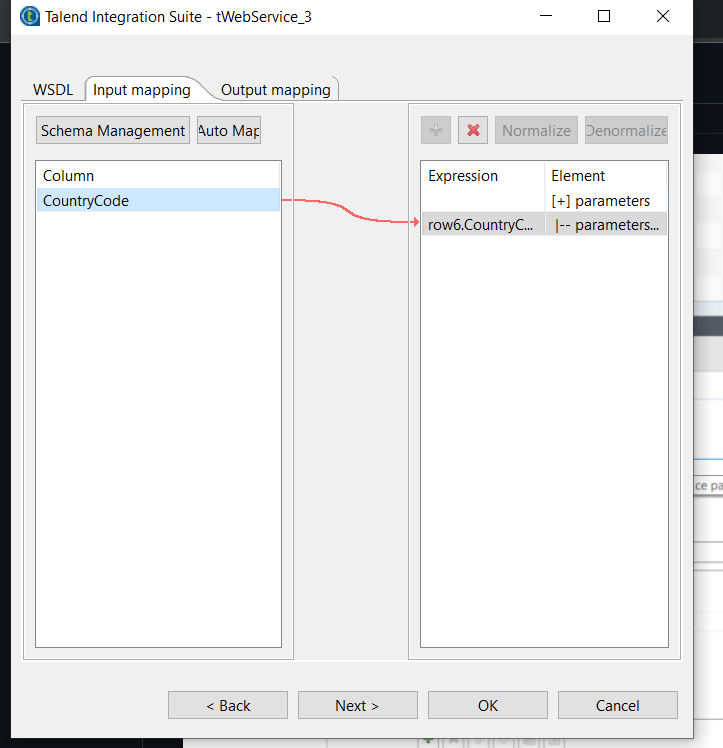Click the Element column header
Image resolution: width=723 pixels, height=748 pixels.
coord(606,176)
